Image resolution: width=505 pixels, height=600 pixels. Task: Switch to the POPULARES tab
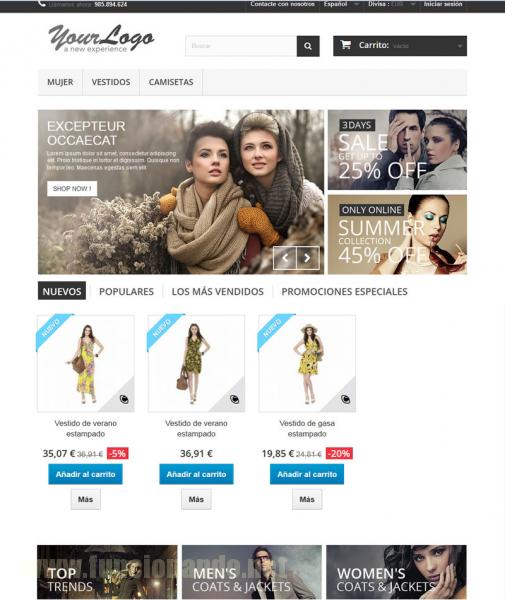click(126, 292)
